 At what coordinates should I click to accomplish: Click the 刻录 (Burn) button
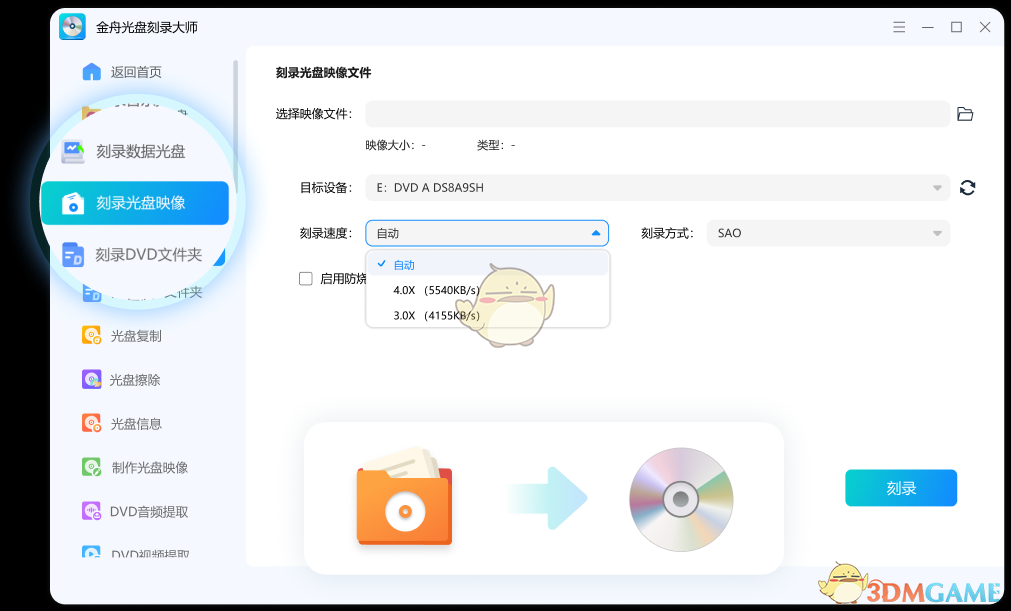coord(900,488)
